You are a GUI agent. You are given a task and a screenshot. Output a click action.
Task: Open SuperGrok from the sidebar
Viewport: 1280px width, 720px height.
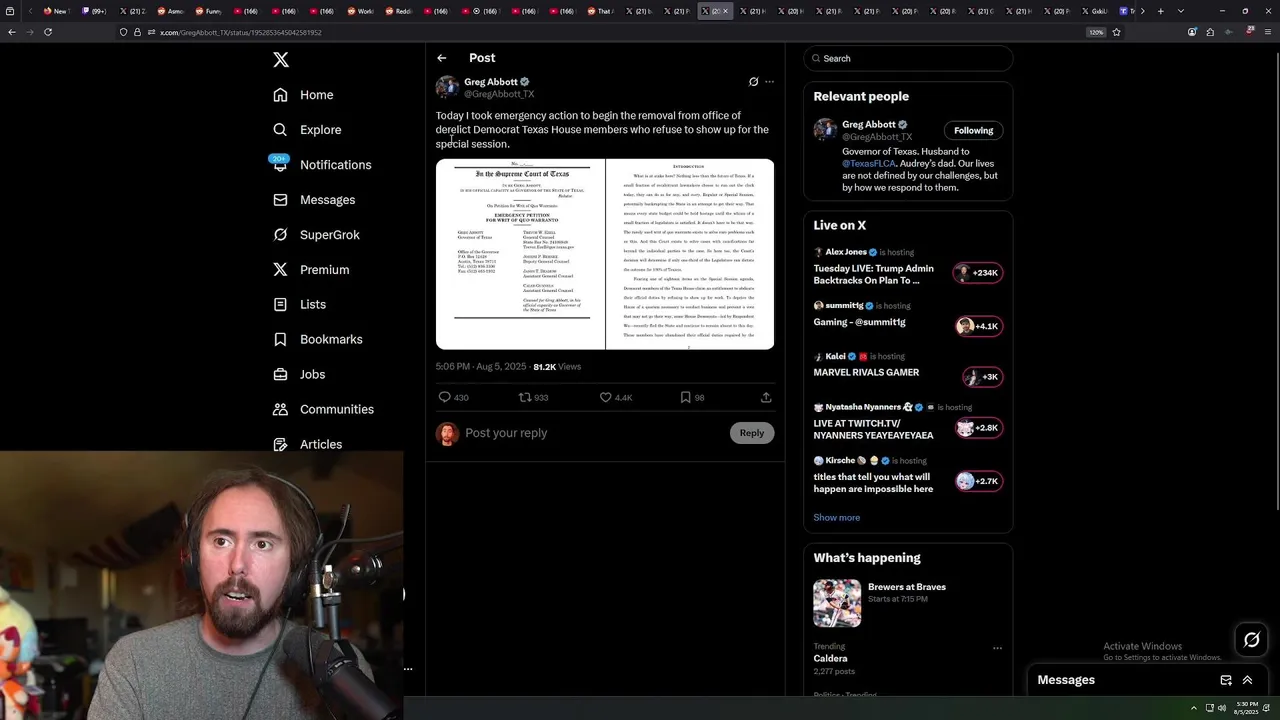(x=316, y=235)
